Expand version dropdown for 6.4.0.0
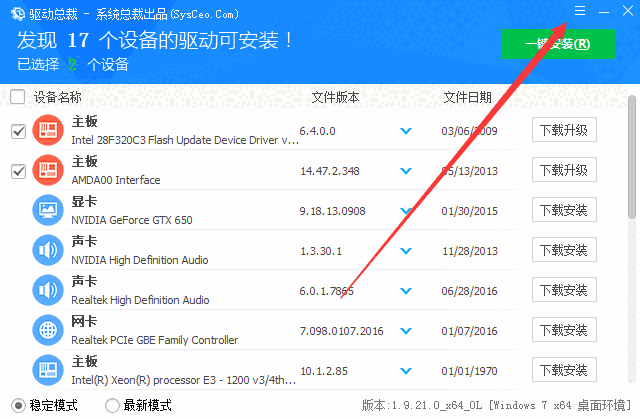640x419 pixels. point(406,131)
